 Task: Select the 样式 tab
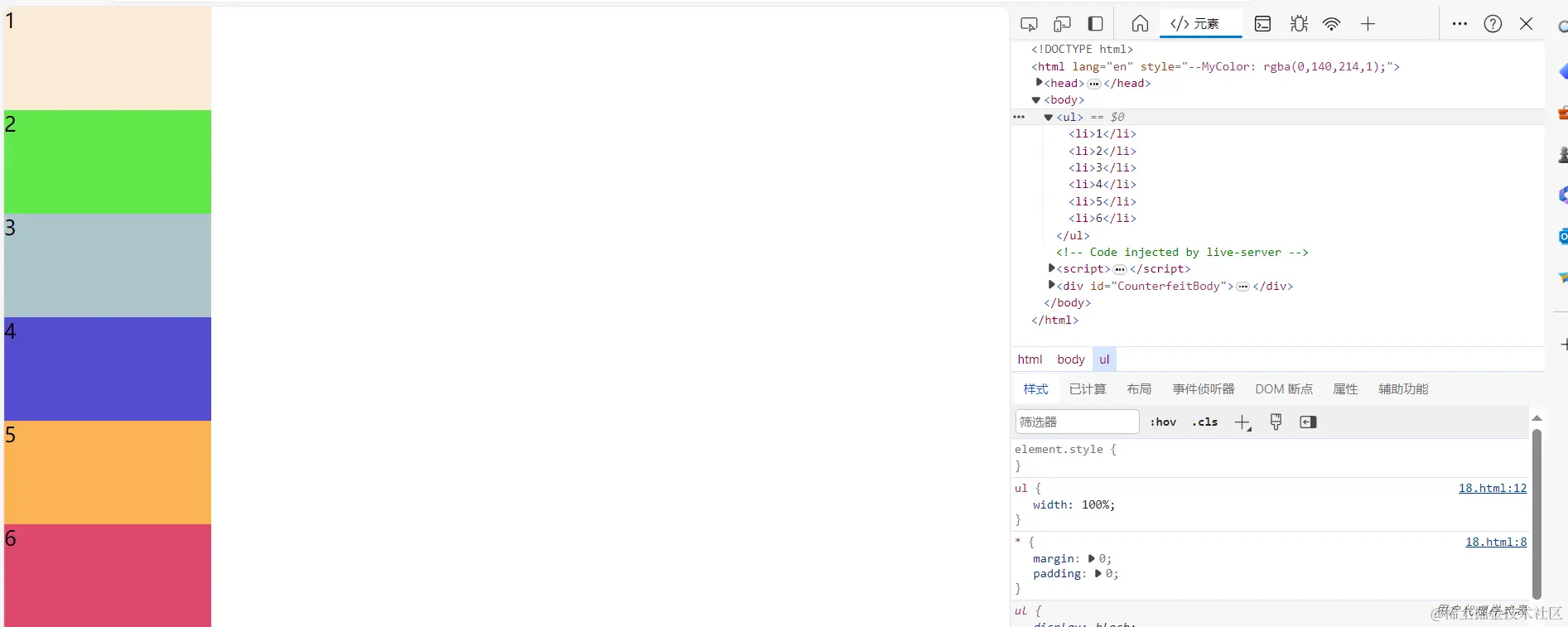pyautogui.click(x=1035, y=388)
